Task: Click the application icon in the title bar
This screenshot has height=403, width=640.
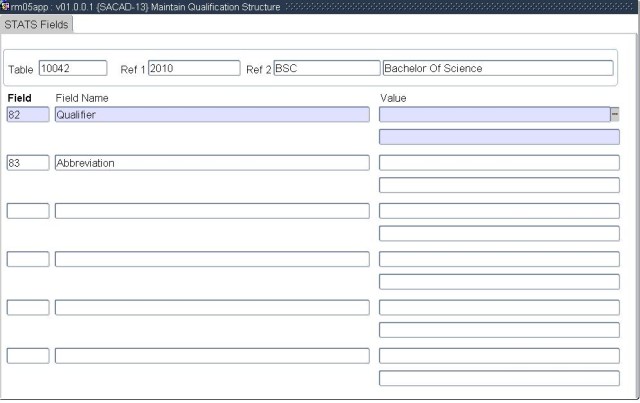Action: click(x=5, y=6)
